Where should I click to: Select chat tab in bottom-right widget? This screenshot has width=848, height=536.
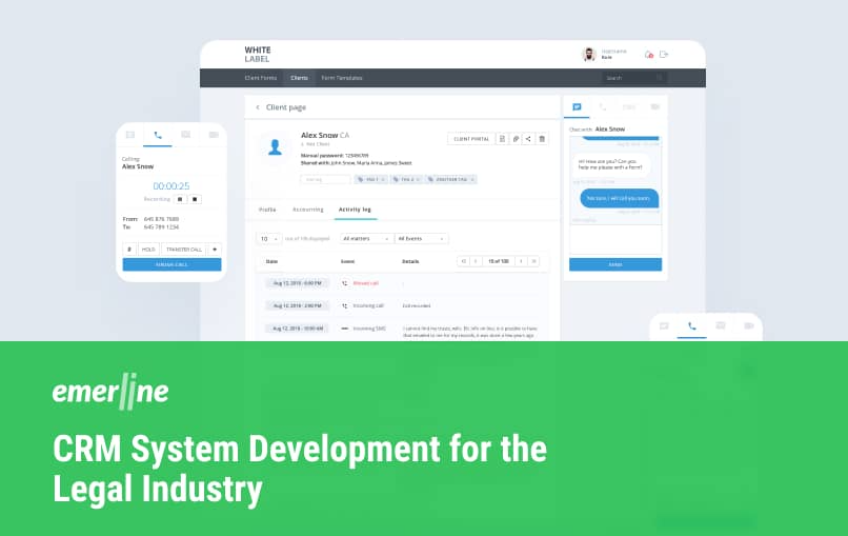[x=664, y=326]
